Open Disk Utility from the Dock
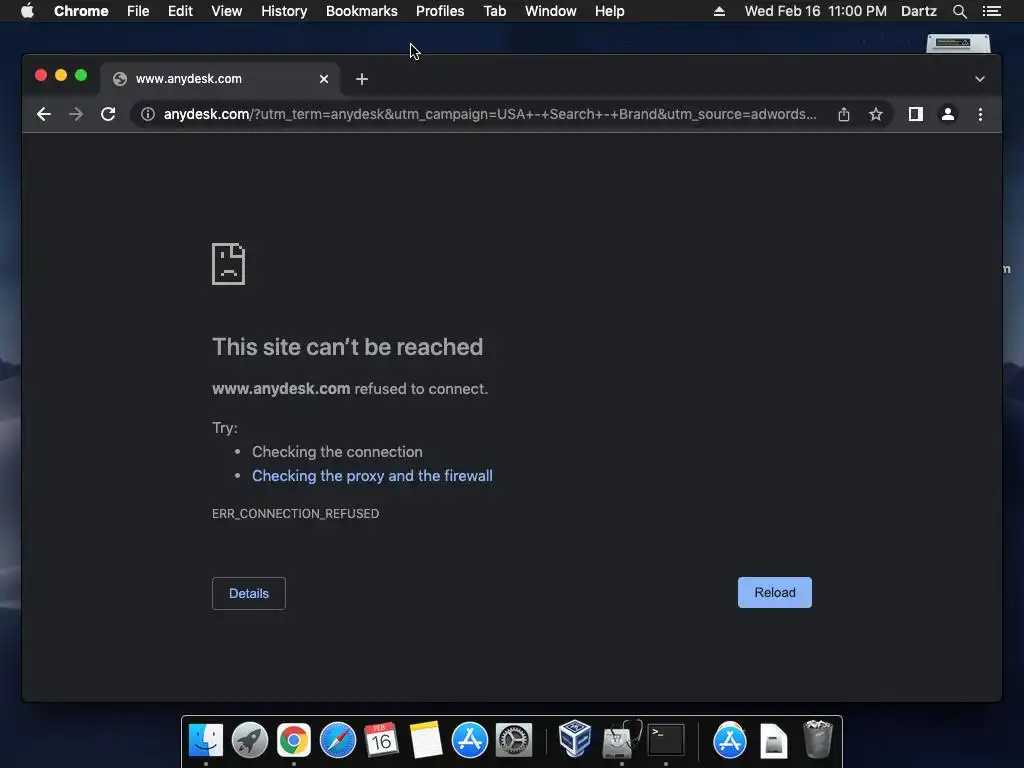This screenshot has width=1024, height=768. (x=621, y=739)
